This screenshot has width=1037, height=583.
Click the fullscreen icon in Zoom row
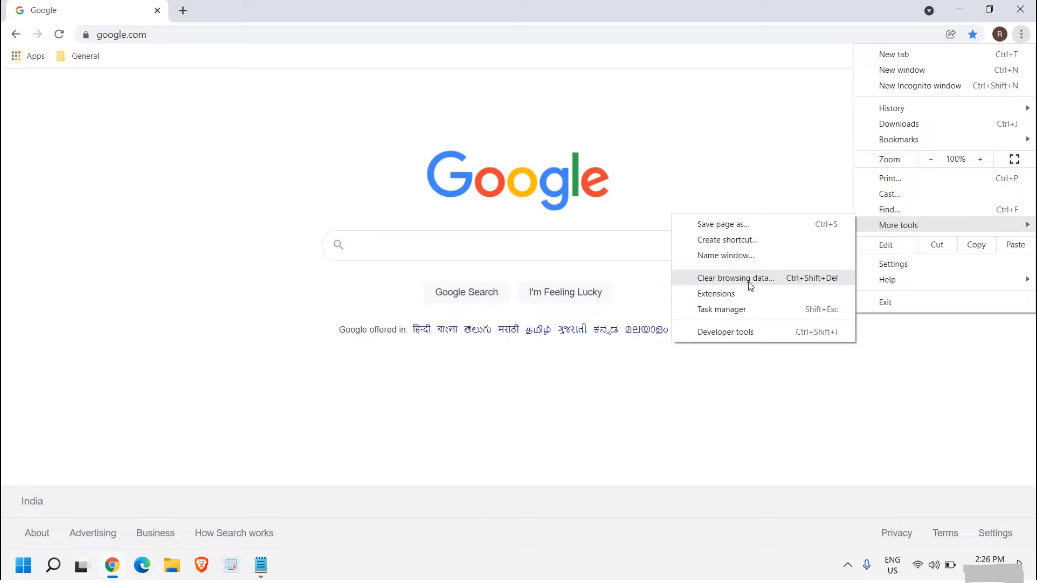coord(1014,159)
